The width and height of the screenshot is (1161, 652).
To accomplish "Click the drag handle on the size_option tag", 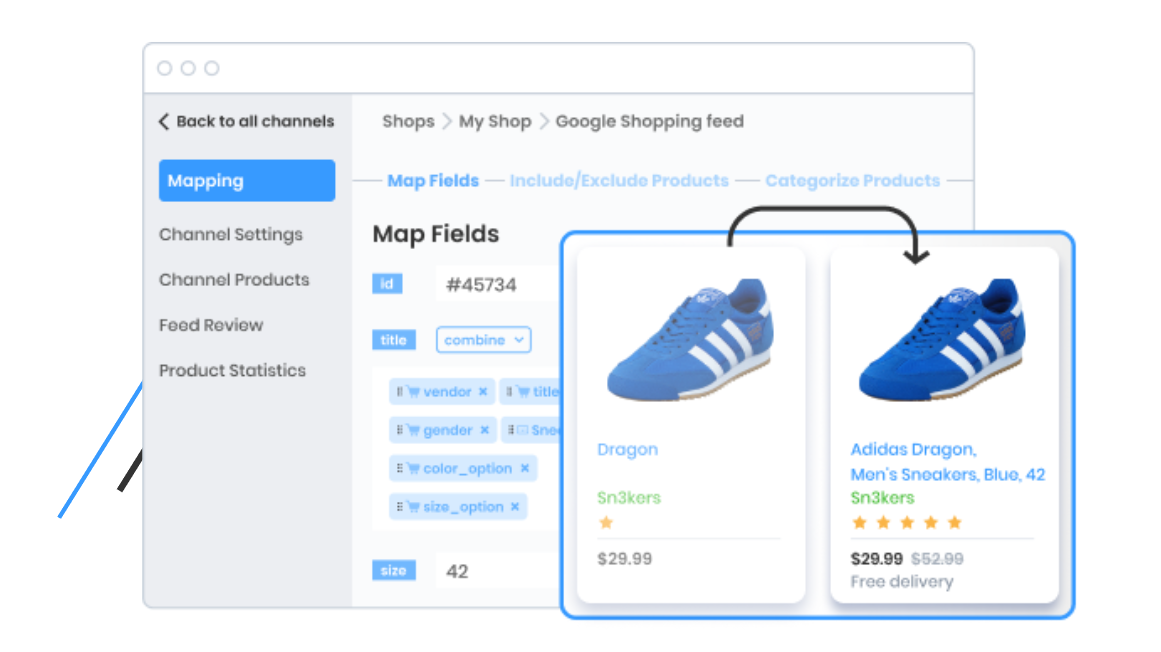I will pyautogui.click(x=400, y=507).
